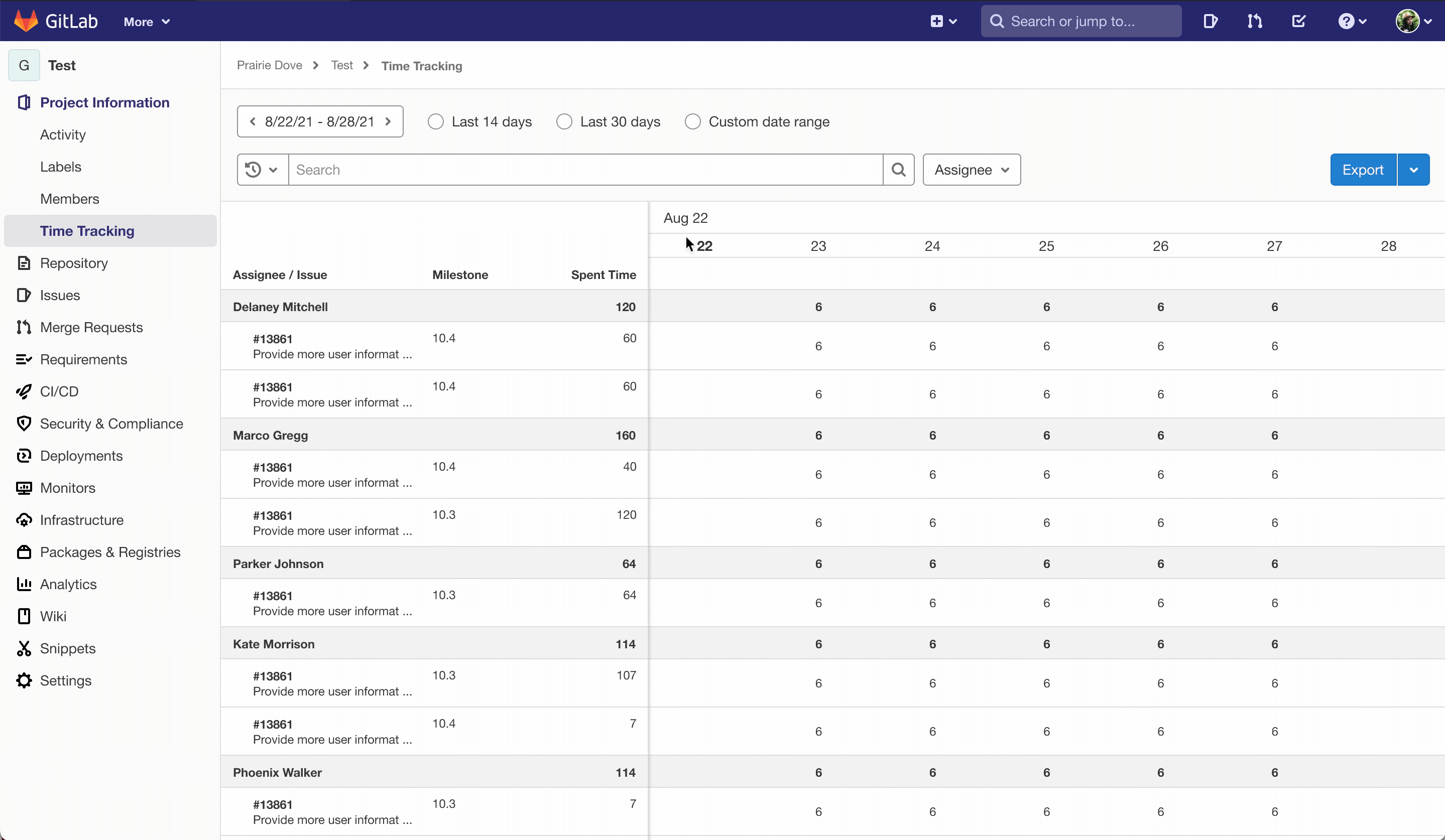Go to next week with right chevron
This screenshot has width=1445, height=840.
point(388,121)
